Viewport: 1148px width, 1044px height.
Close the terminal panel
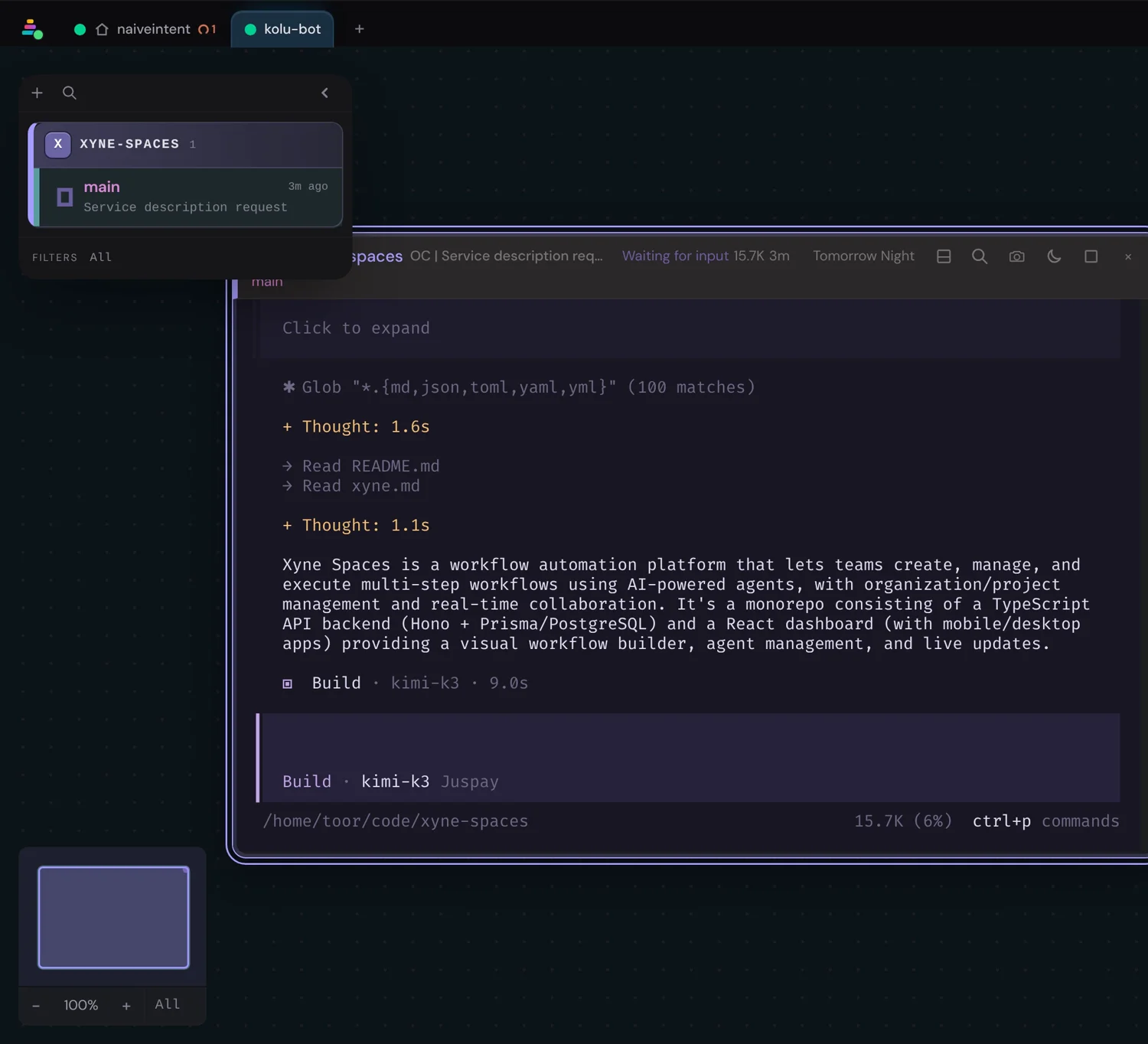[1128, 256]
